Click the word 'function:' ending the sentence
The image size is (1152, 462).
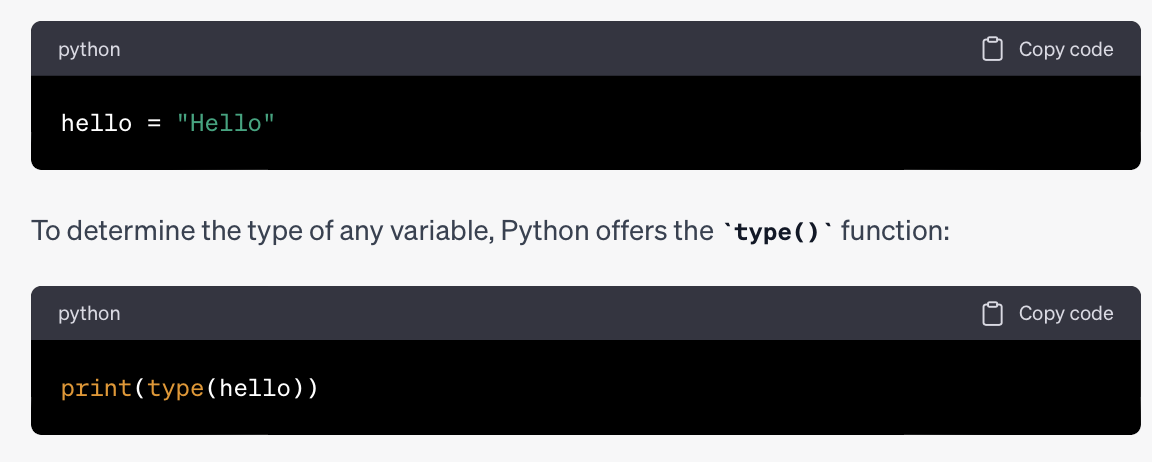click(895, 231)
